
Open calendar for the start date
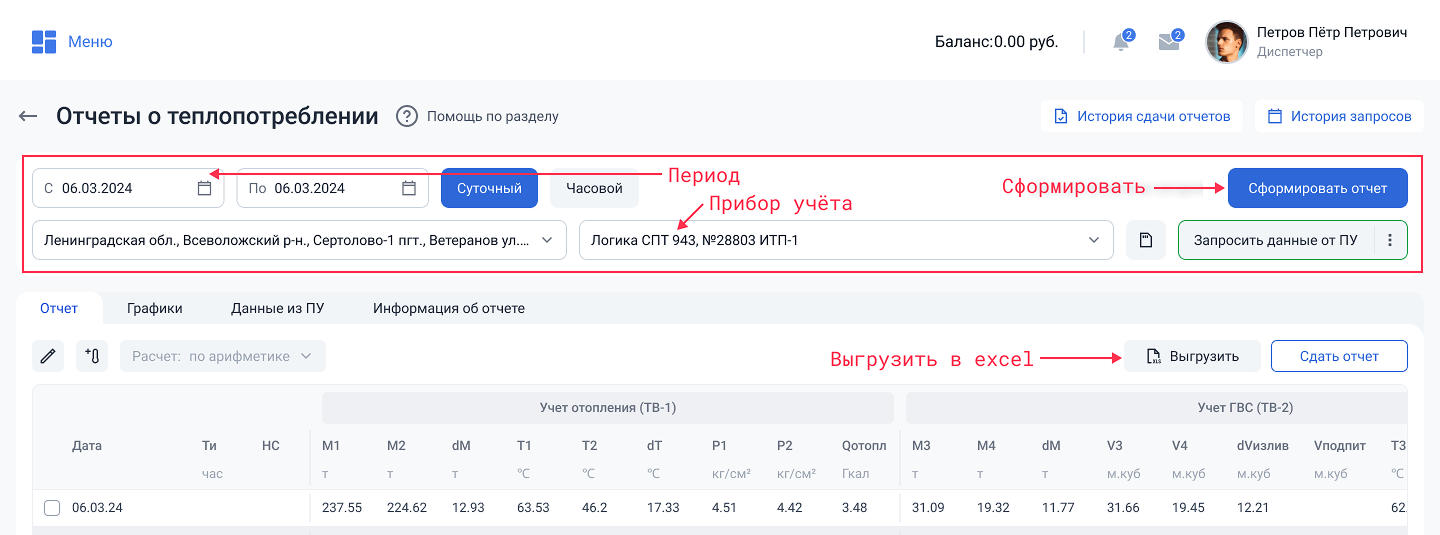tap(204, 188)
